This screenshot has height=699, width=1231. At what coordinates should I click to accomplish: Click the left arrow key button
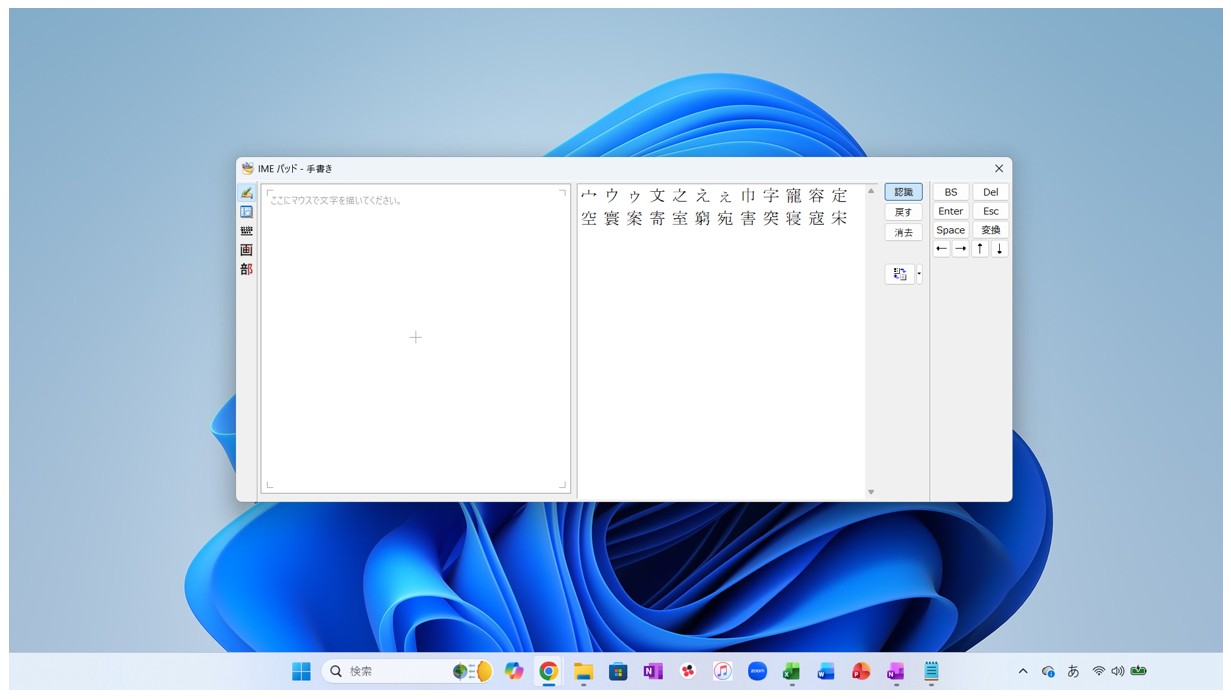[x=942, y=249]
